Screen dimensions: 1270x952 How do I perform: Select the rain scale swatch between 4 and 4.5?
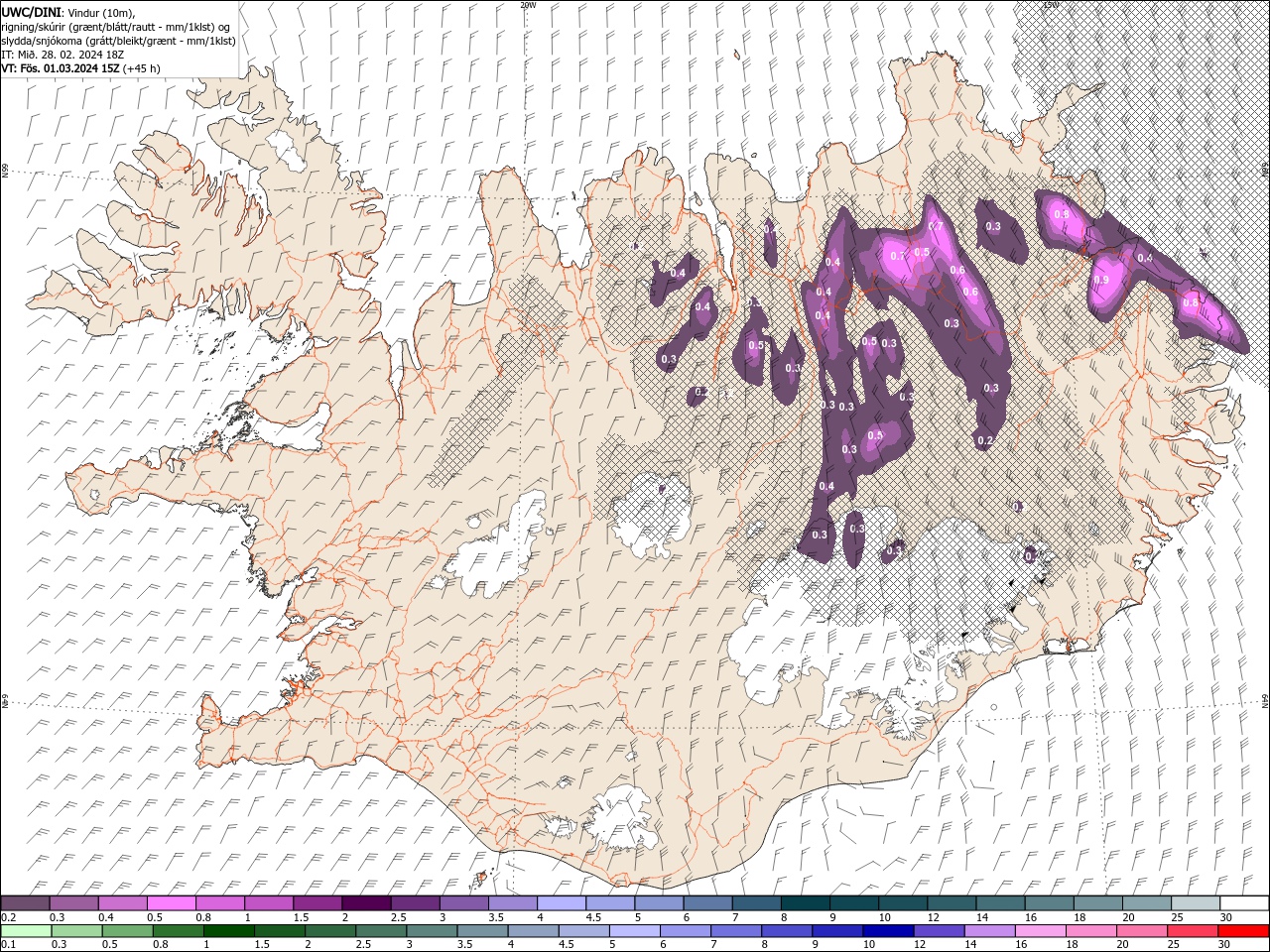point(533,931)
